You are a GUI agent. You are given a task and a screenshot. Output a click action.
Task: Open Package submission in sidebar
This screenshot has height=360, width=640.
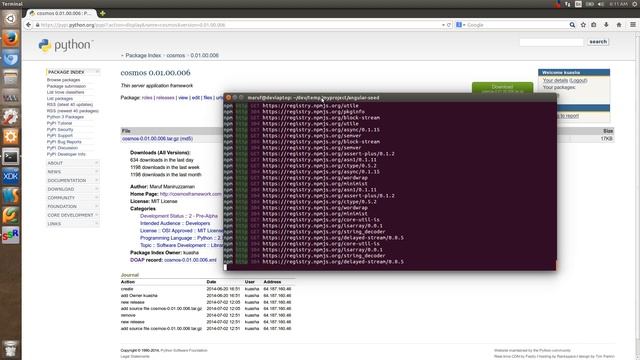pos(66,86)
